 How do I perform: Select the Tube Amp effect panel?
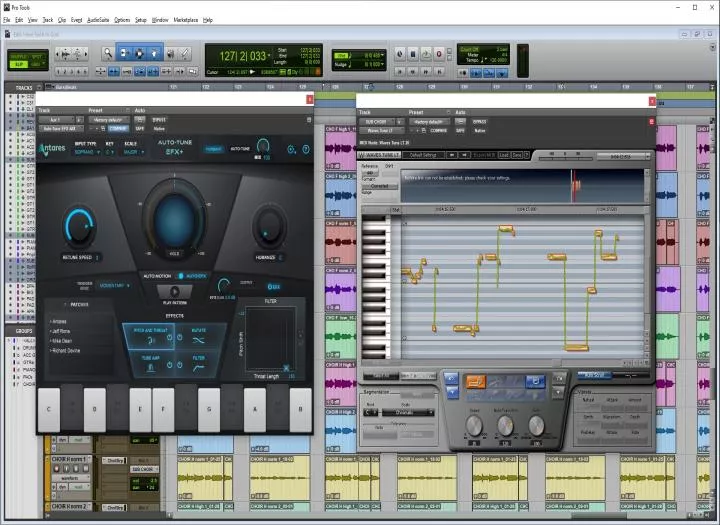[151, 364]
